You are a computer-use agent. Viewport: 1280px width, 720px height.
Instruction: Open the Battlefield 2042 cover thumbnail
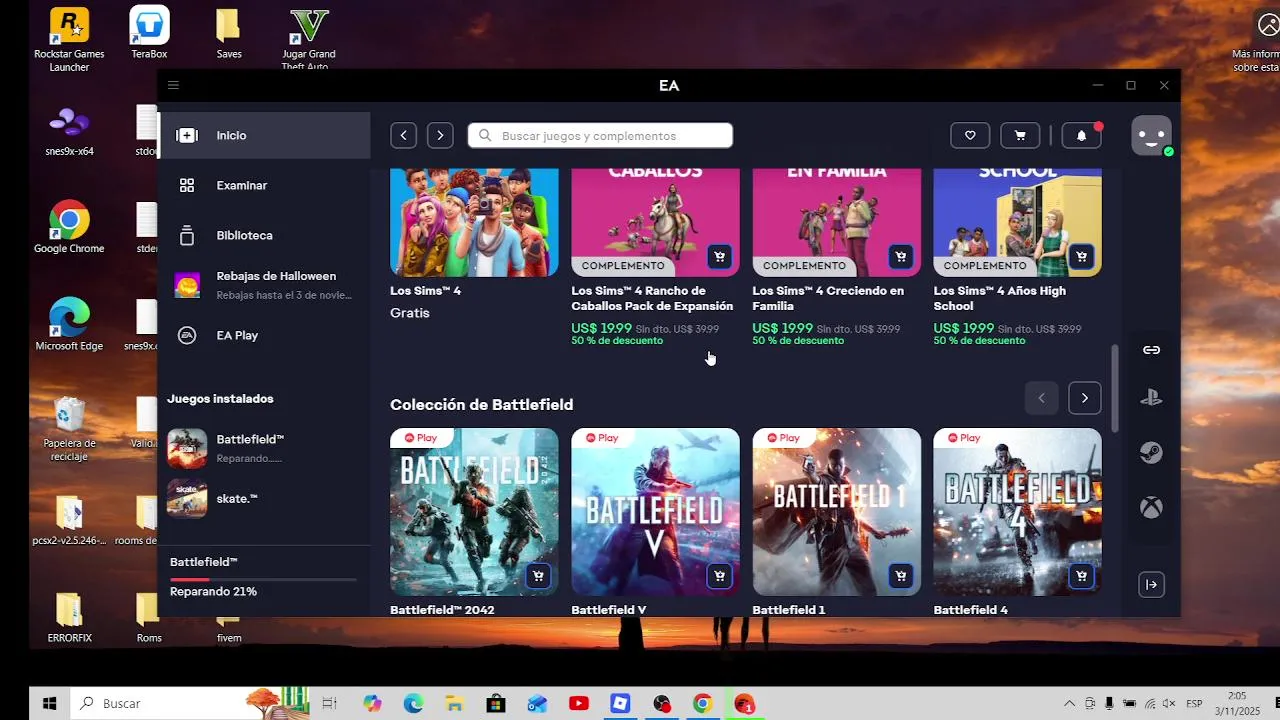474,512
